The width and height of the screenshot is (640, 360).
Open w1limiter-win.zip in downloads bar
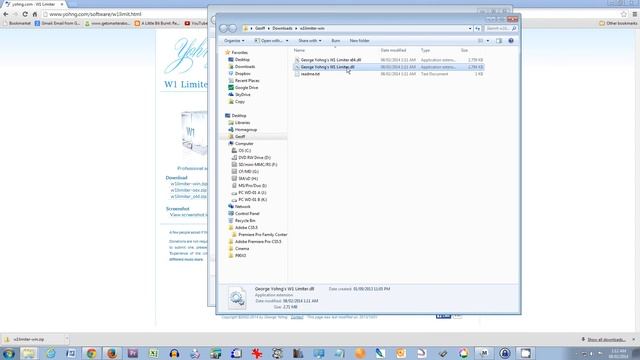pyautogui.click(x=29, y=340)
